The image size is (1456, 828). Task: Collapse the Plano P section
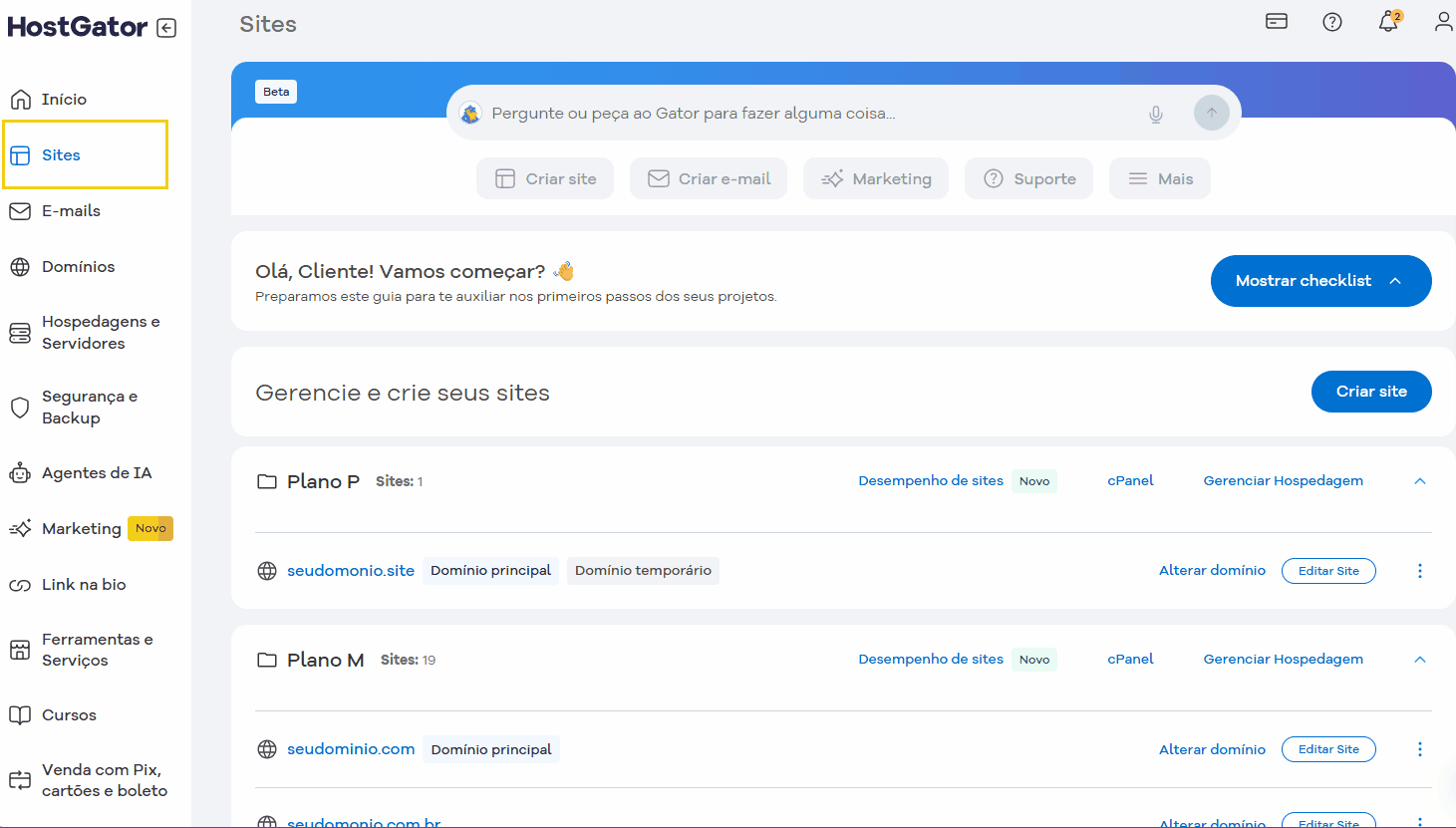[1419, 480]
